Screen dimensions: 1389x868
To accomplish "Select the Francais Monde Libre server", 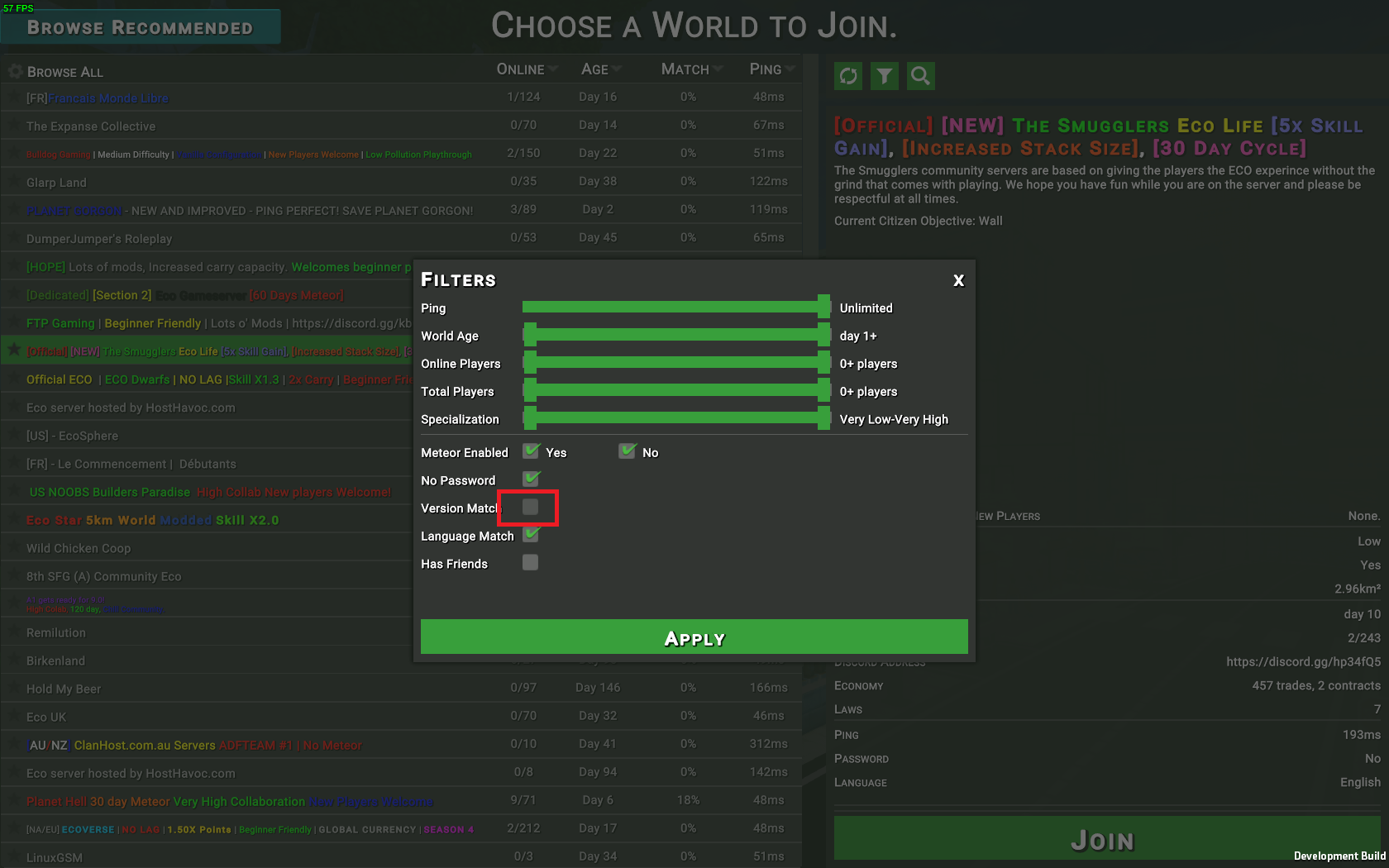I will (x=402, y=98).
